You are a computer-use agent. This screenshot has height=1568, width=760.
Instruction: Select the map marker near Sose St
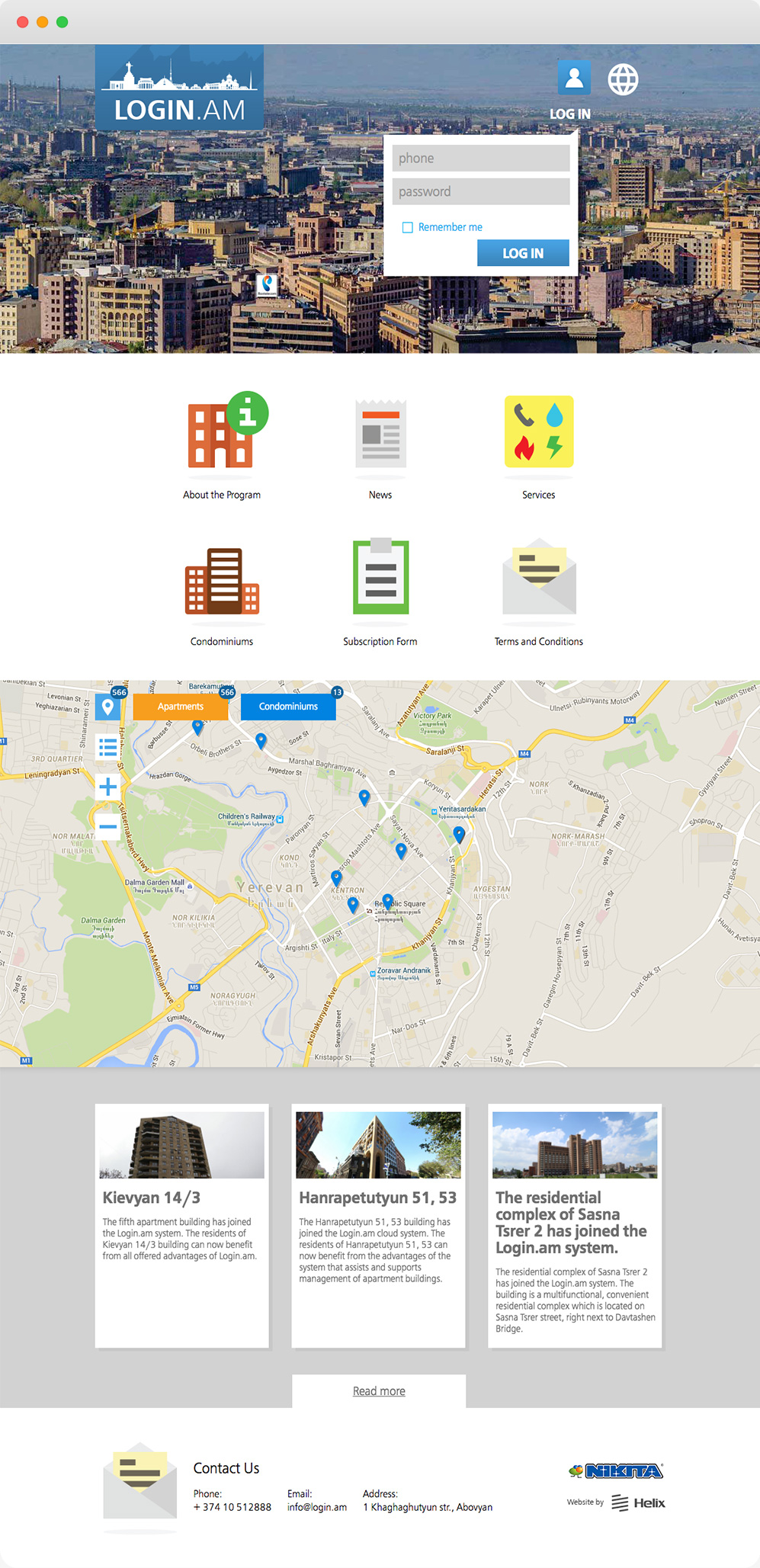pyautogui.click(x=261, y=741)
